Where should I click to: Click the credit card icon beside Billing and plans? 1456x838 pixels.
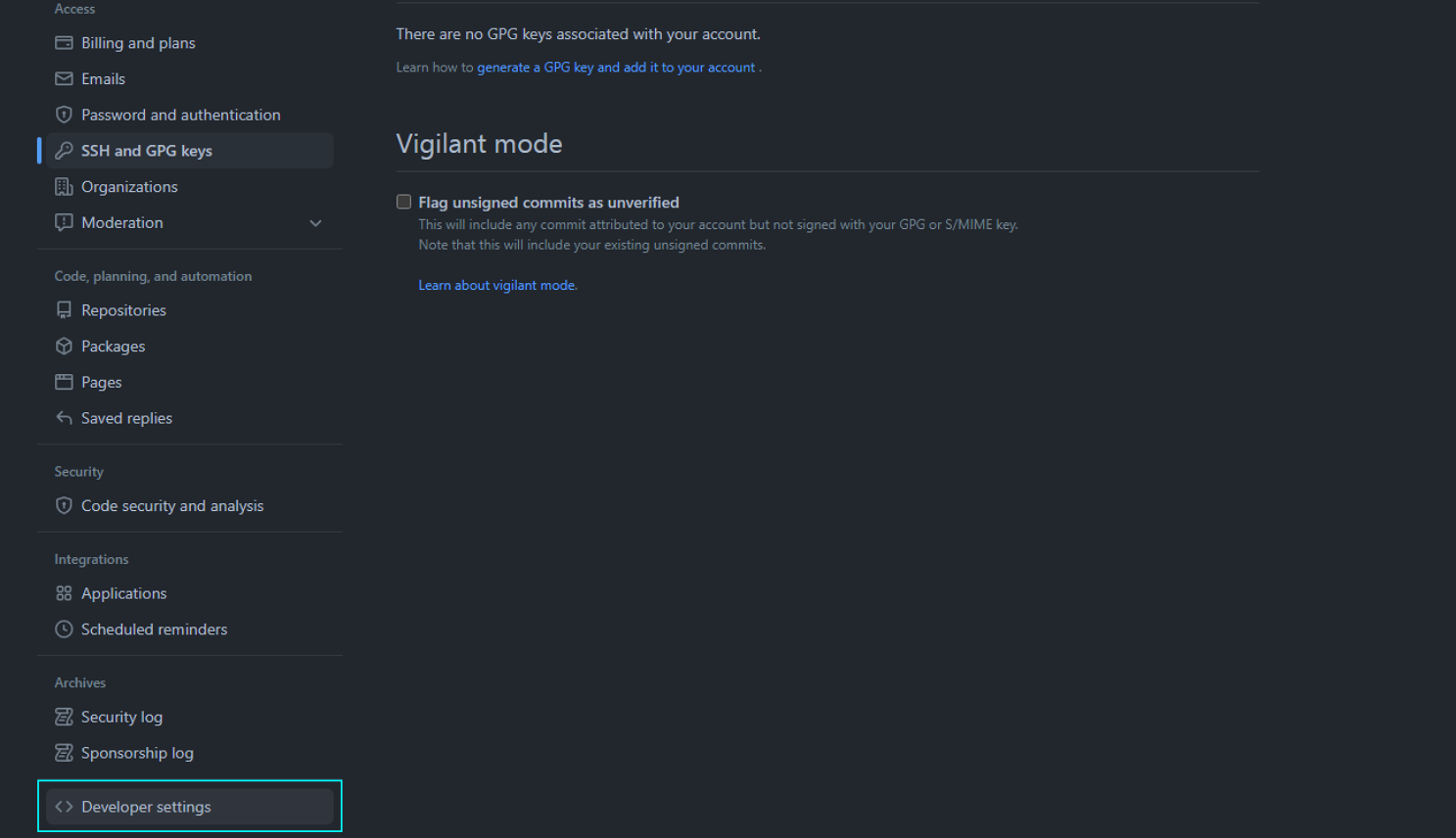[x=64, y=43]
